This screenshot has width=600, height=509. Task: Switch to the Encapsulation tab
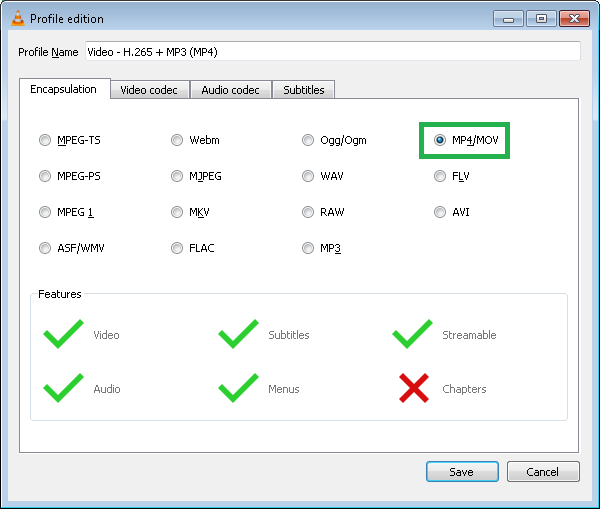point(64,89)
